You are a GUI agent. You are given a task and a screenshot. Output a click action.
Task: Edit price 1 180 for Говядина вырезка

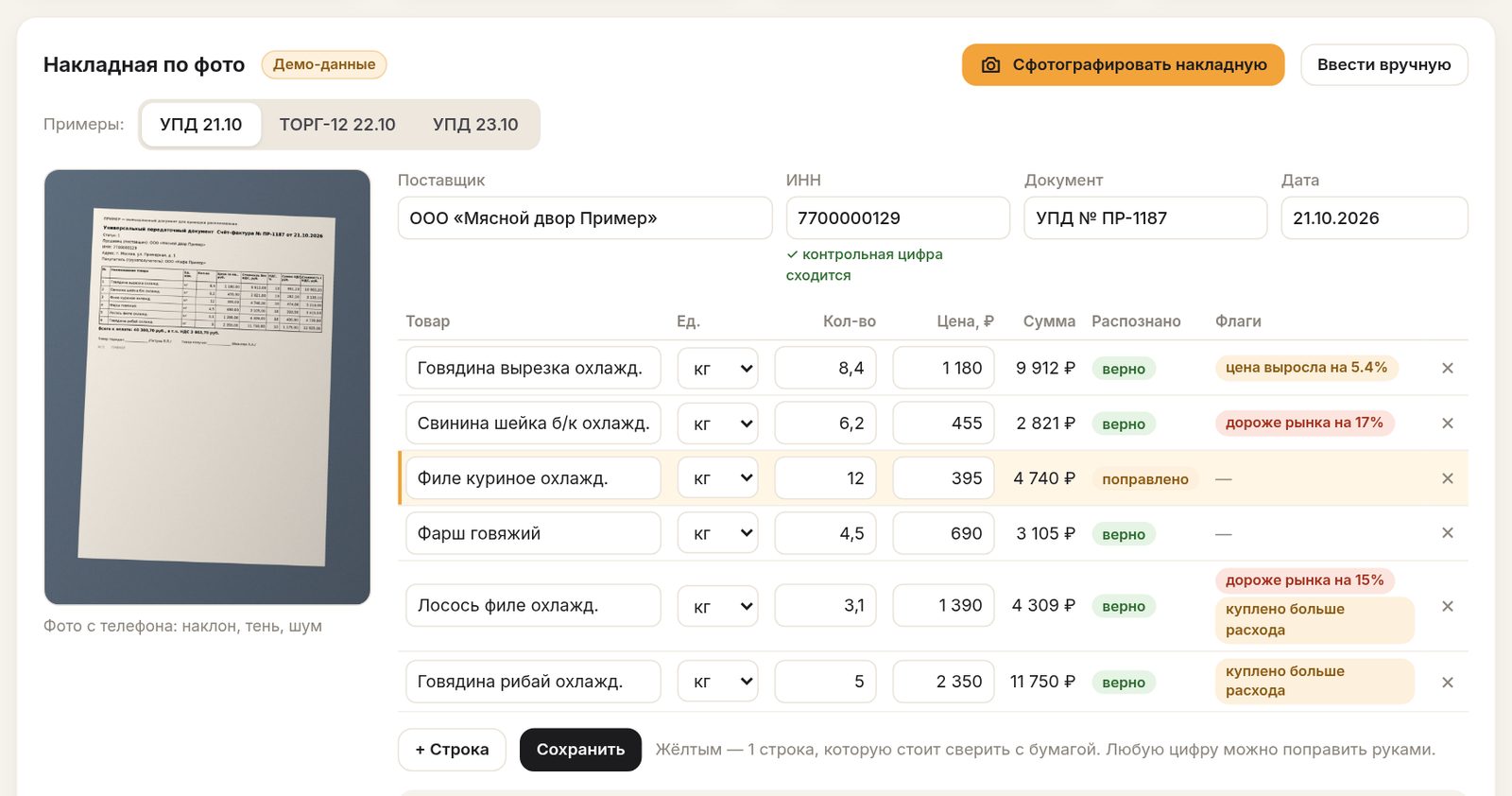pyautogui.click(x=943, y=368)
